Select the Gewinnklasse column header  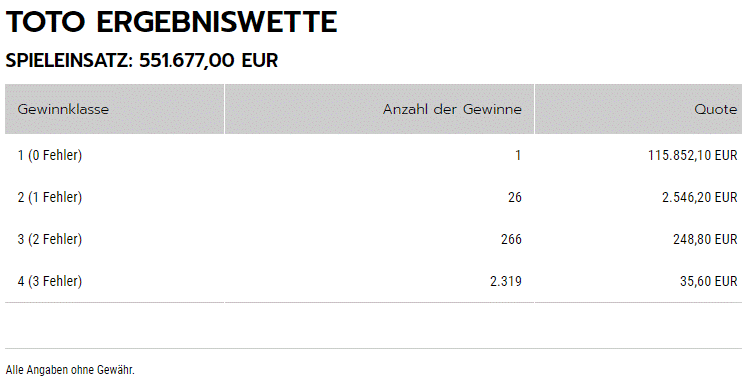click(114, 109)
